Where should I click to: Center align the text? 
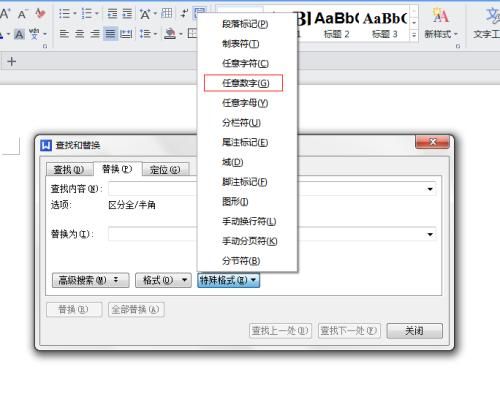pos(79,34)
